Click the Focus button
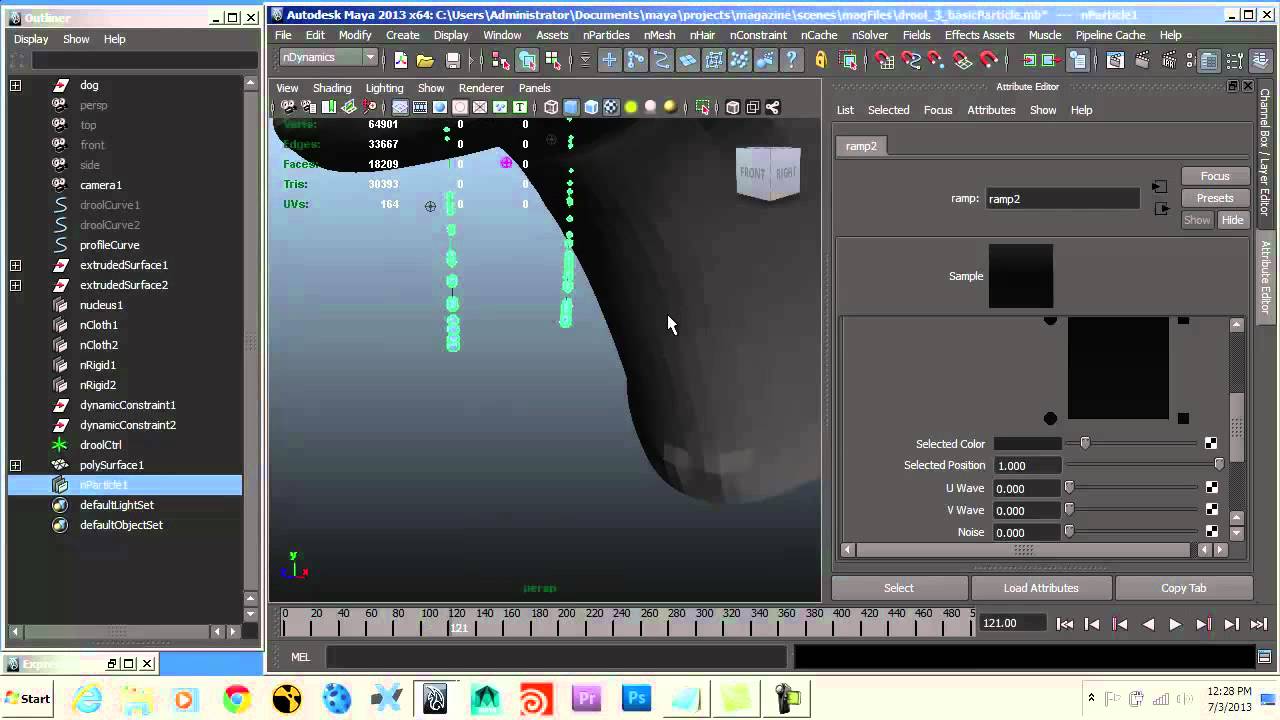The height and width of the screenshot is (720, 1280). pyautogui.click(x=1215, y=176)
